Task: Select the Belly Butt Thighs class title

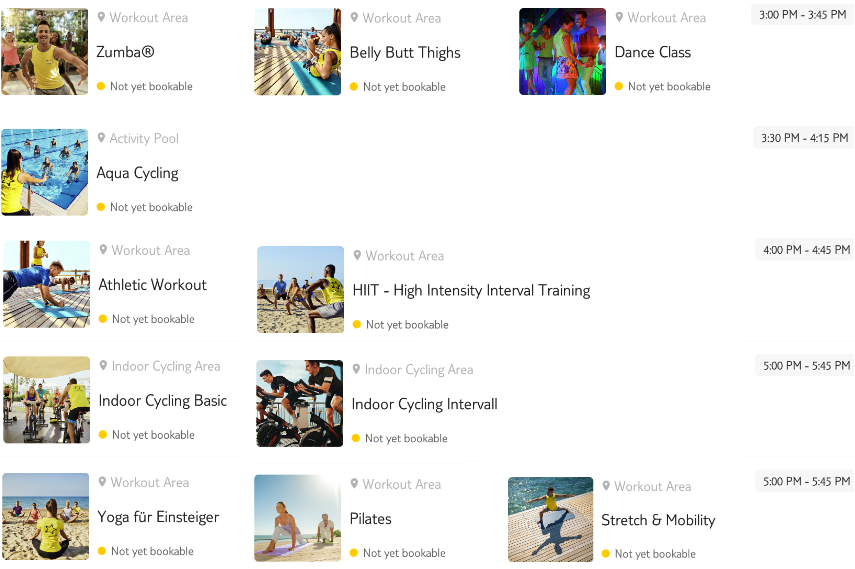Action: [x=405, y=52]
